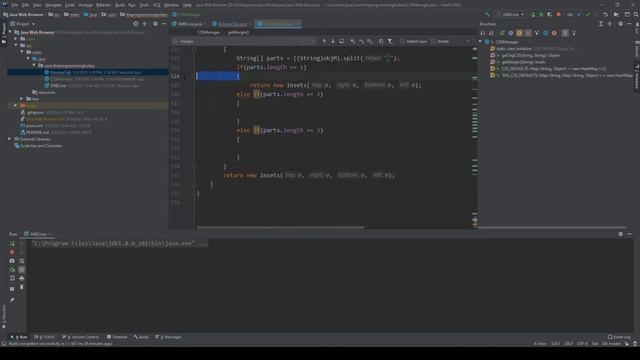640x360 pixels.
Task: Select CSSManager file in the project tree
Action: pyautogui.click(x=88, y=79)
